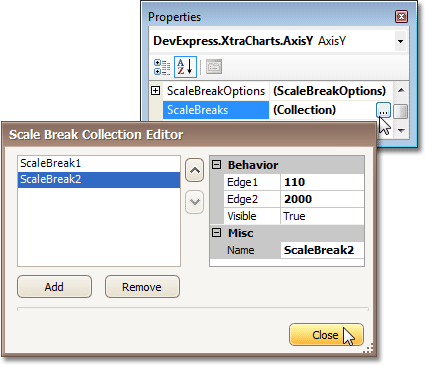Select the Alphabetical sort icon
The width and height of the screenshot is (425, 365).
(185, 67)
